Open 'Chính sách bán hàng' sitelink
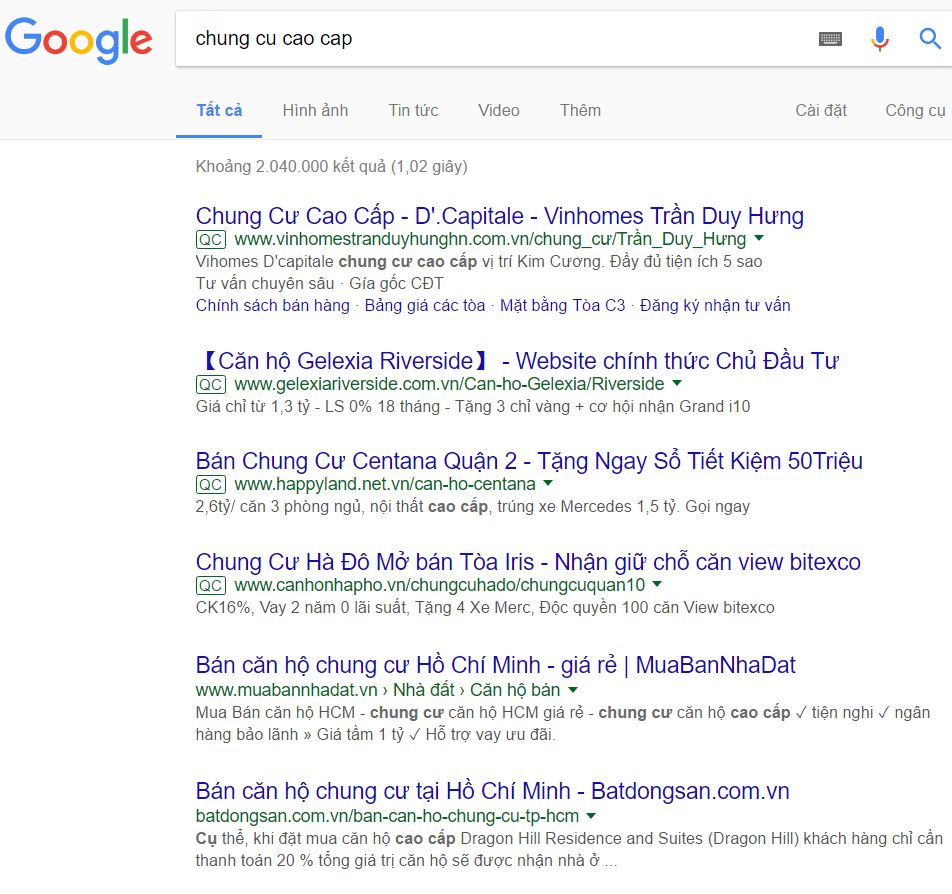 (x=273, y=305)
